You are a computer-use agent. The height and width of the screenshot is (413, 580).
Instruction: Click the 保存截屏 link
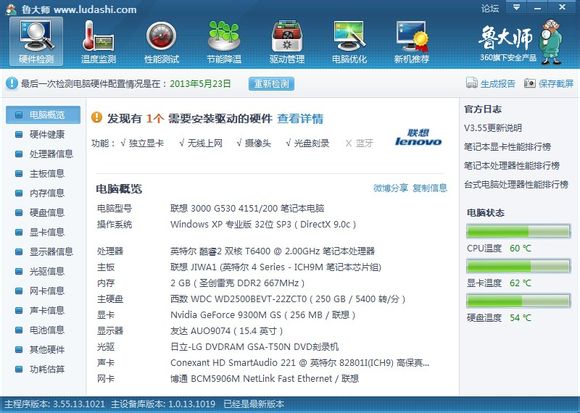[556, 84]
